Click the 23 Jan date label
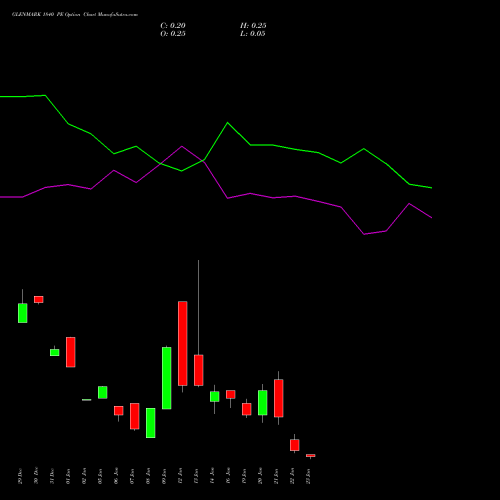Screen dimensions: 500x500 pyautogui.click(x=308, y=476)
